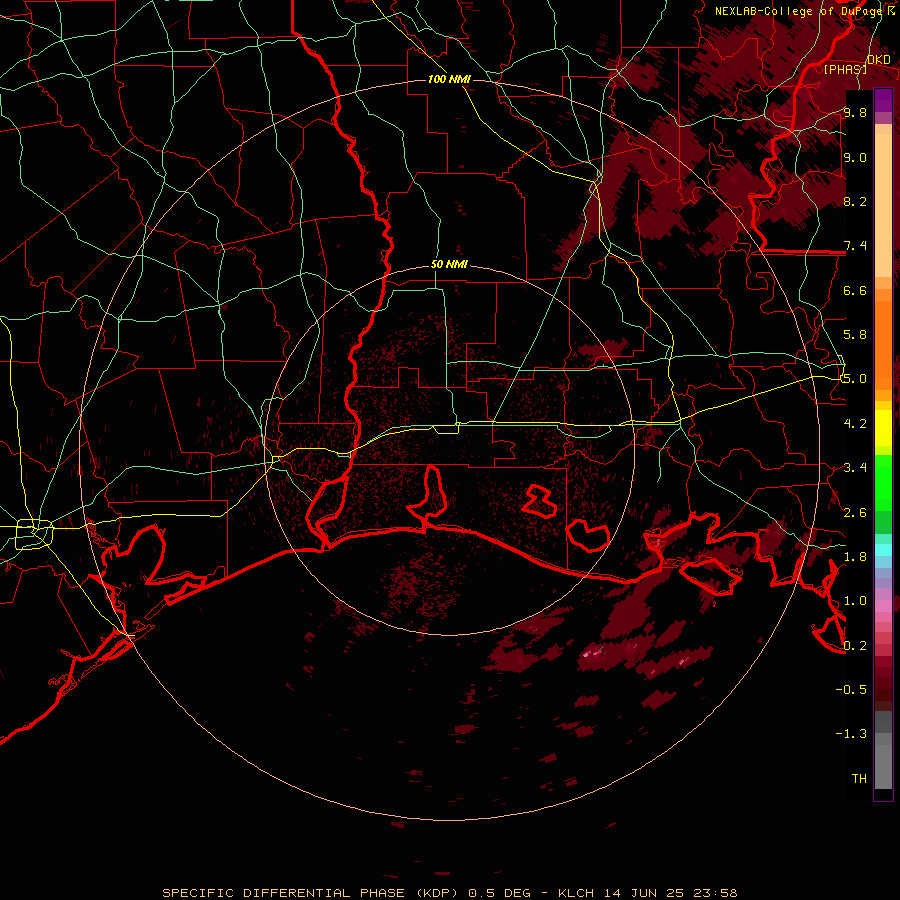Select the 5.8 scale value
The image size is (900, 900).
855,334
